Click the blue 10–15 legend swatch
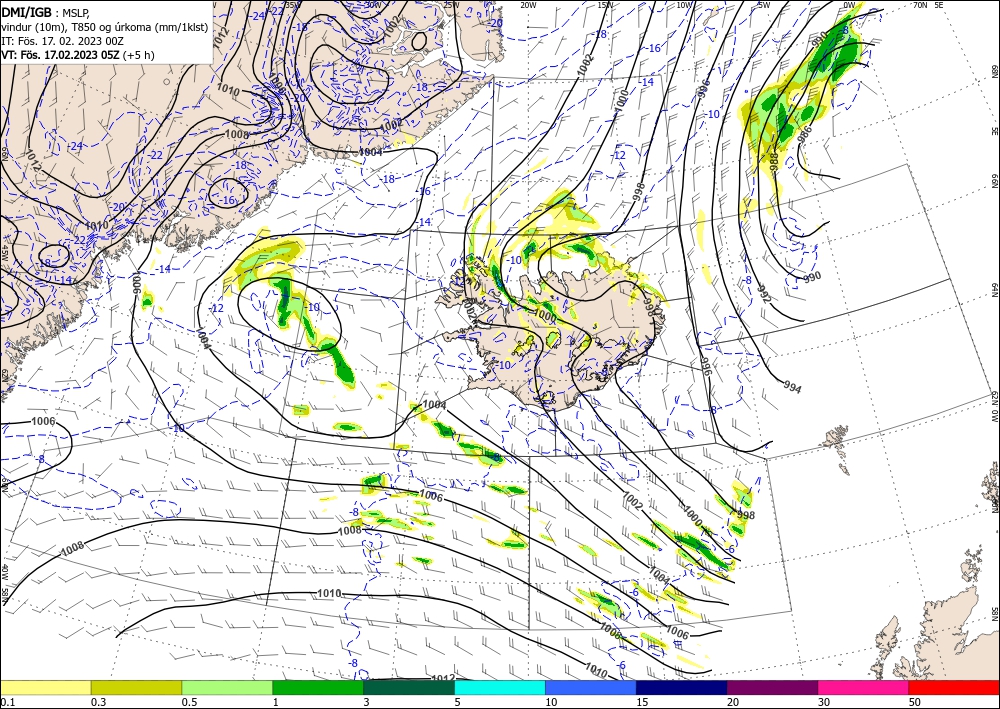The width and height of the screenshot is (1000, 709). click(591, 687)
